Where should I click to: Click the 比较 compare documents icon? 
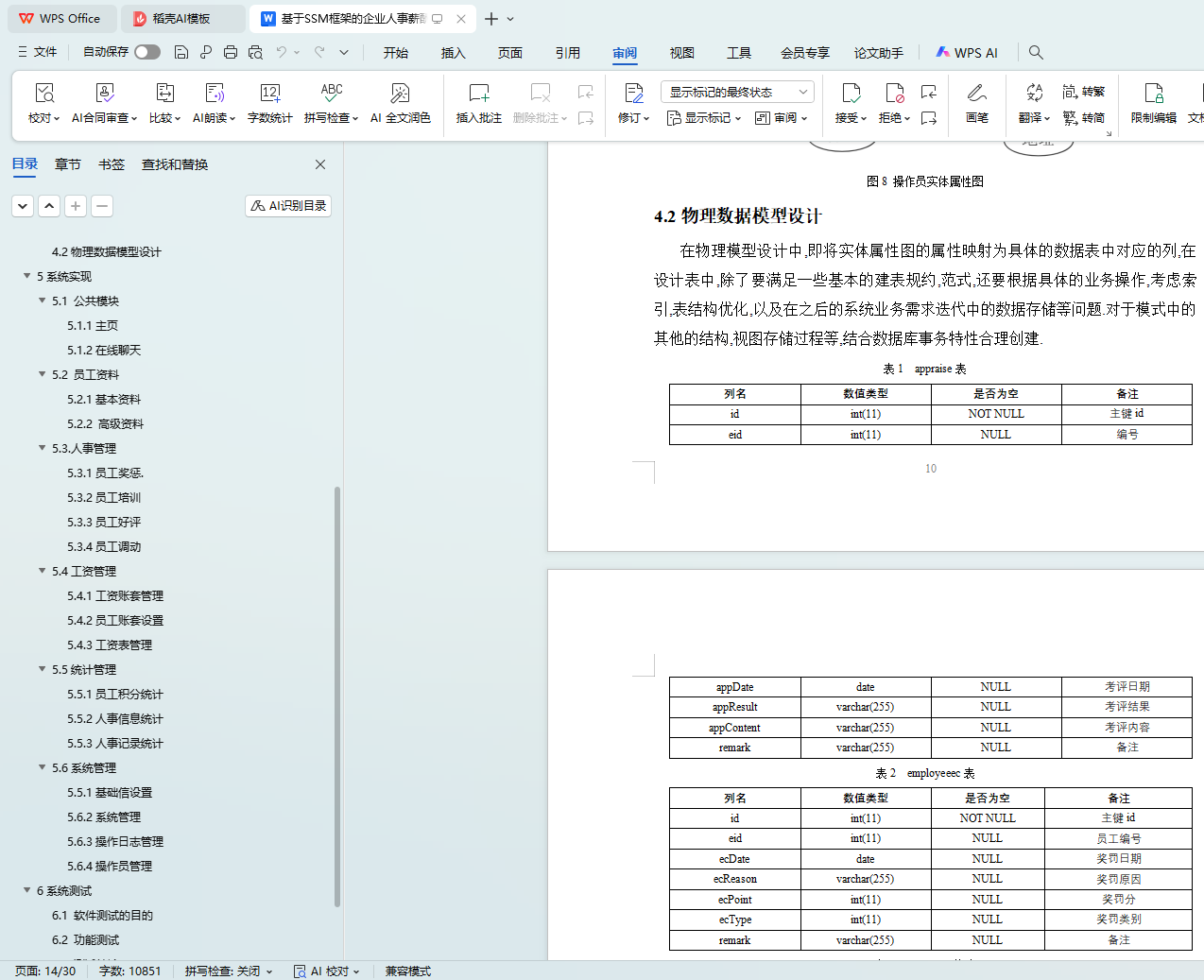pyautogui.click(x=164, y=94)
